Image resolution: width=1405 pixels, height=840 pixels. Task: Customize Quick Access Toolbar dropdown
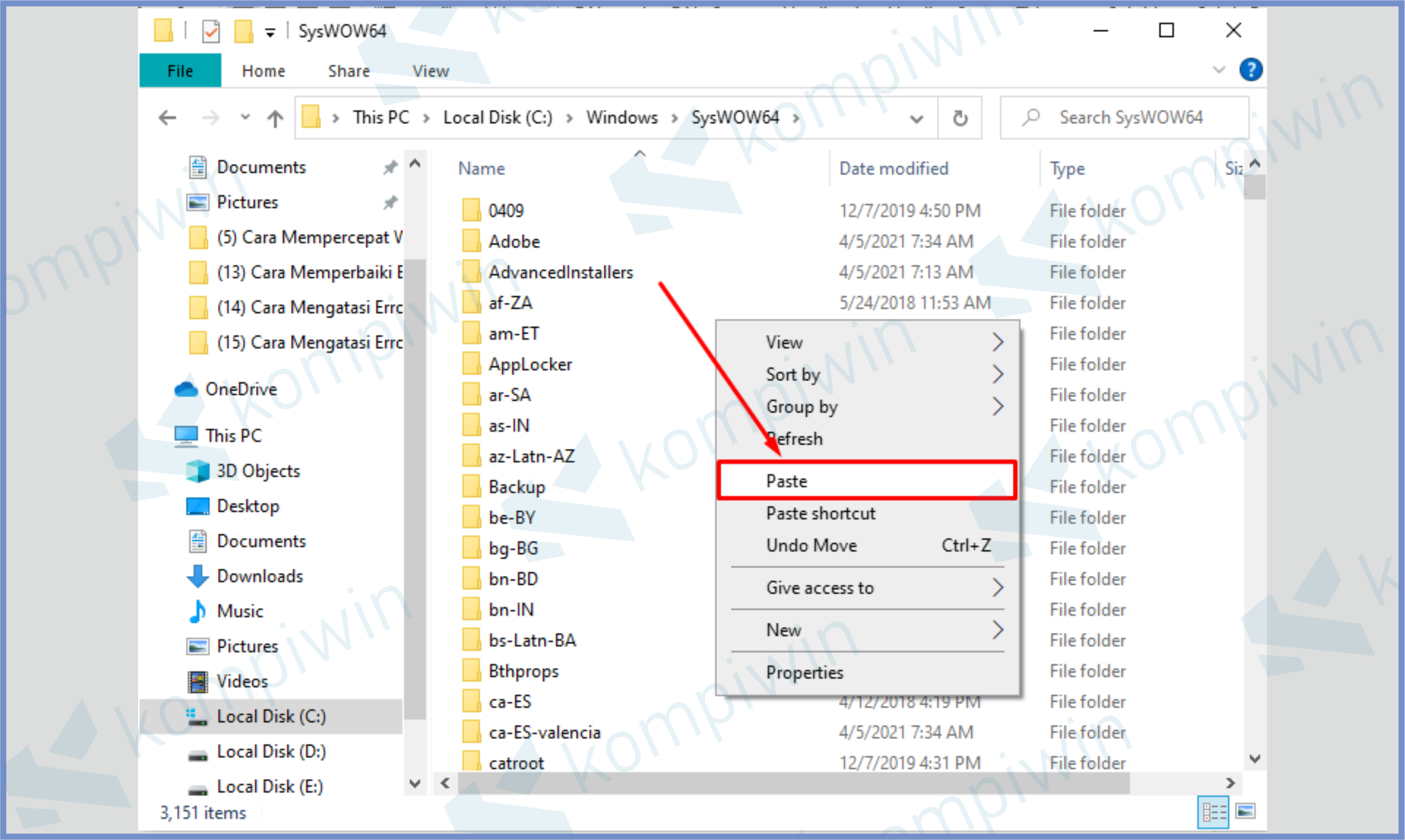tap(270, 33)
